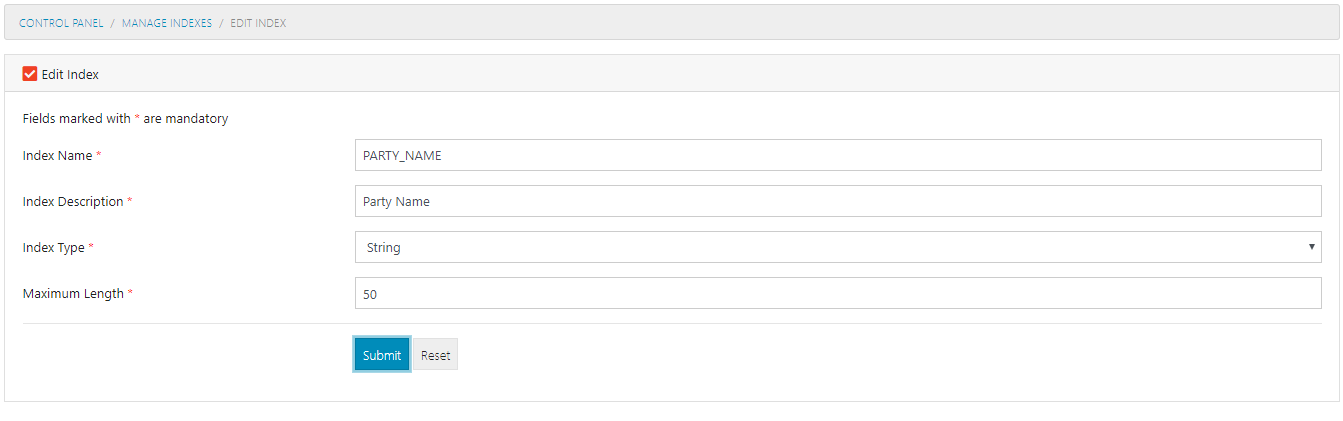This screenshot has height=421, width=1343.
Task: Go to Manage Indexes breadcrumb
Action: [x=167, y=23]
